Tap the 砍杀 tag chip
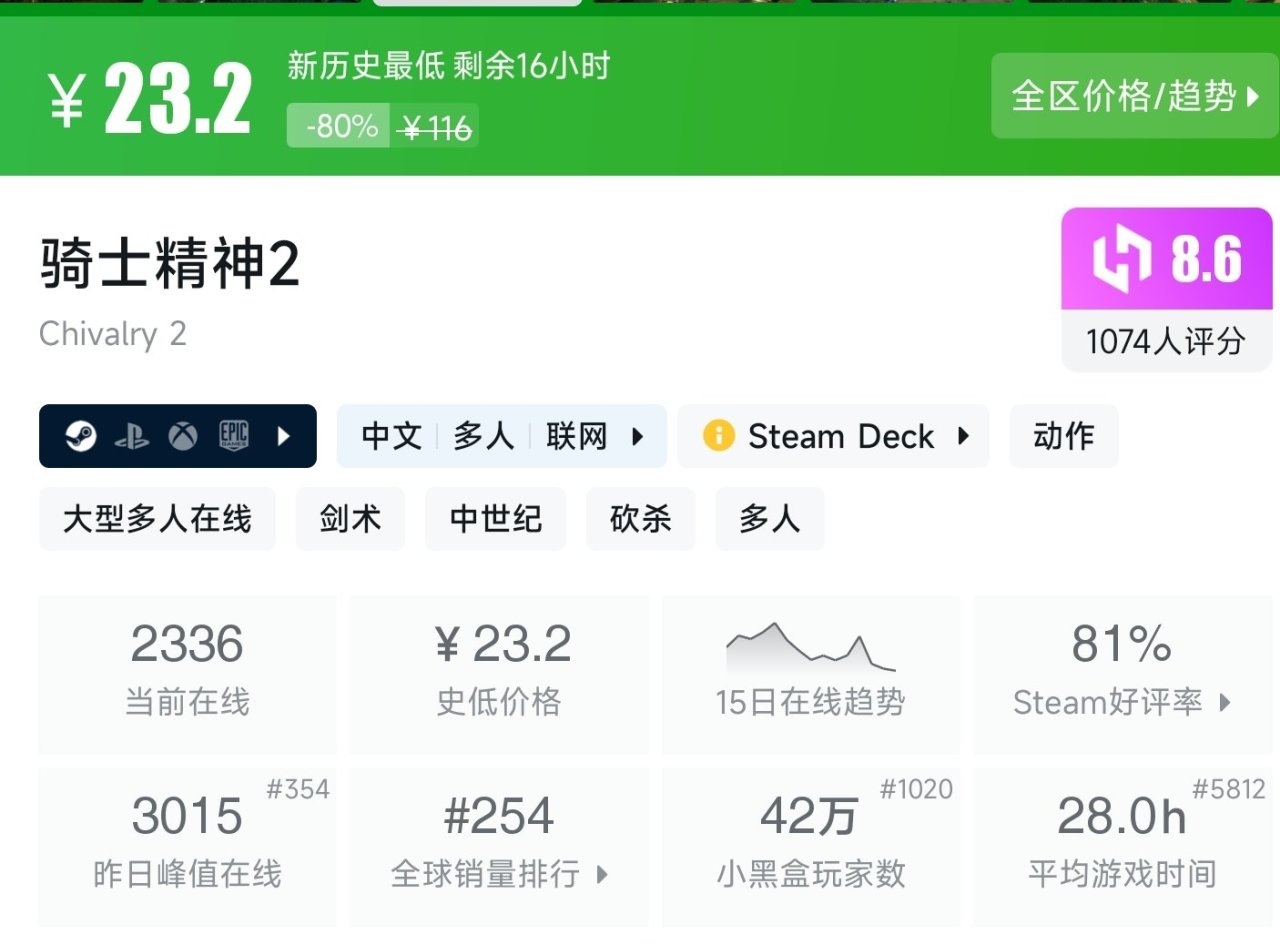1280x945 pixels. tap(640, 519)
